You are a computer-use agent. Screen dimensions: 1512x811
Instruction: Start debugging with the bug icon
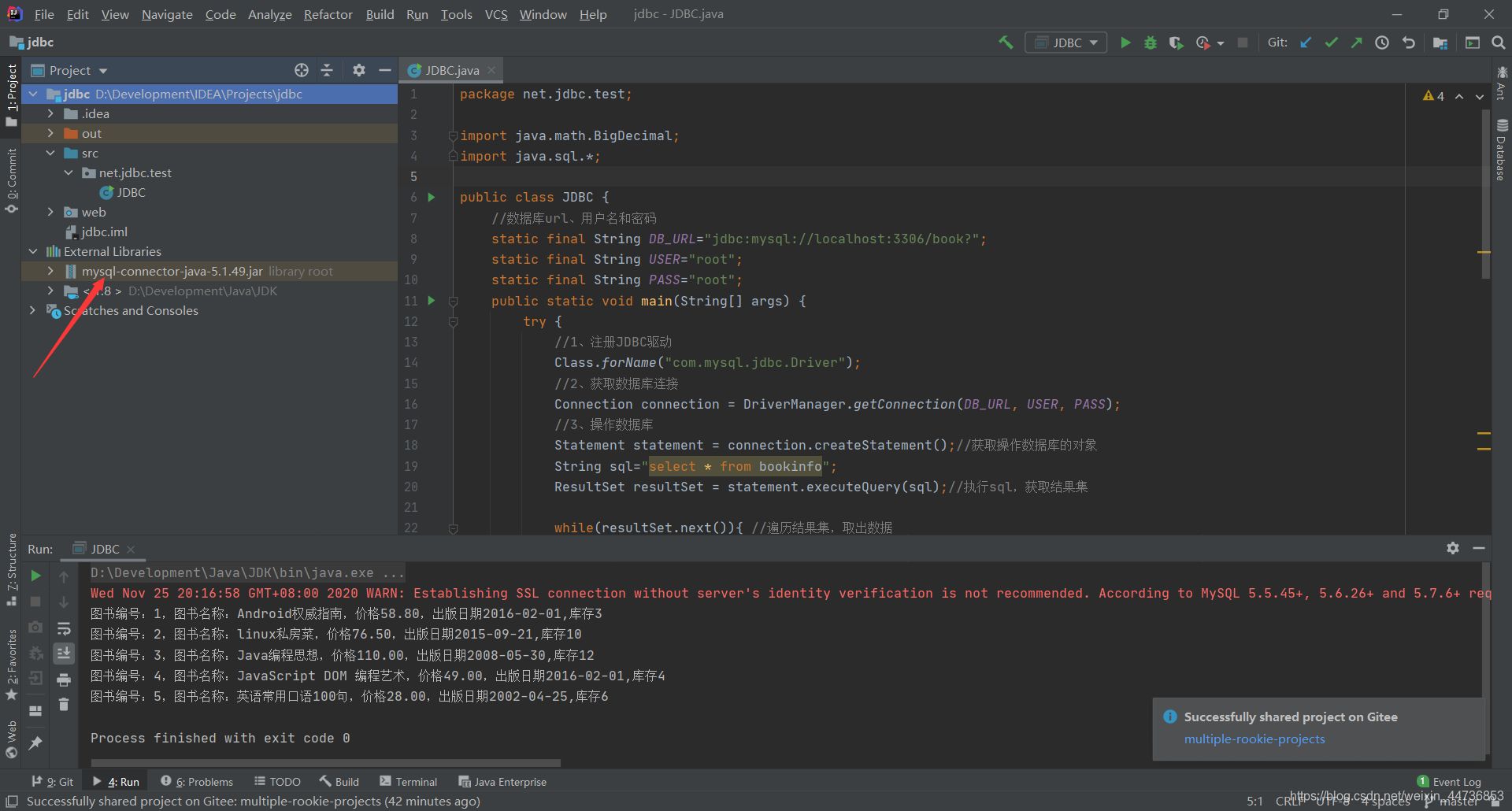pos(1151,43)
